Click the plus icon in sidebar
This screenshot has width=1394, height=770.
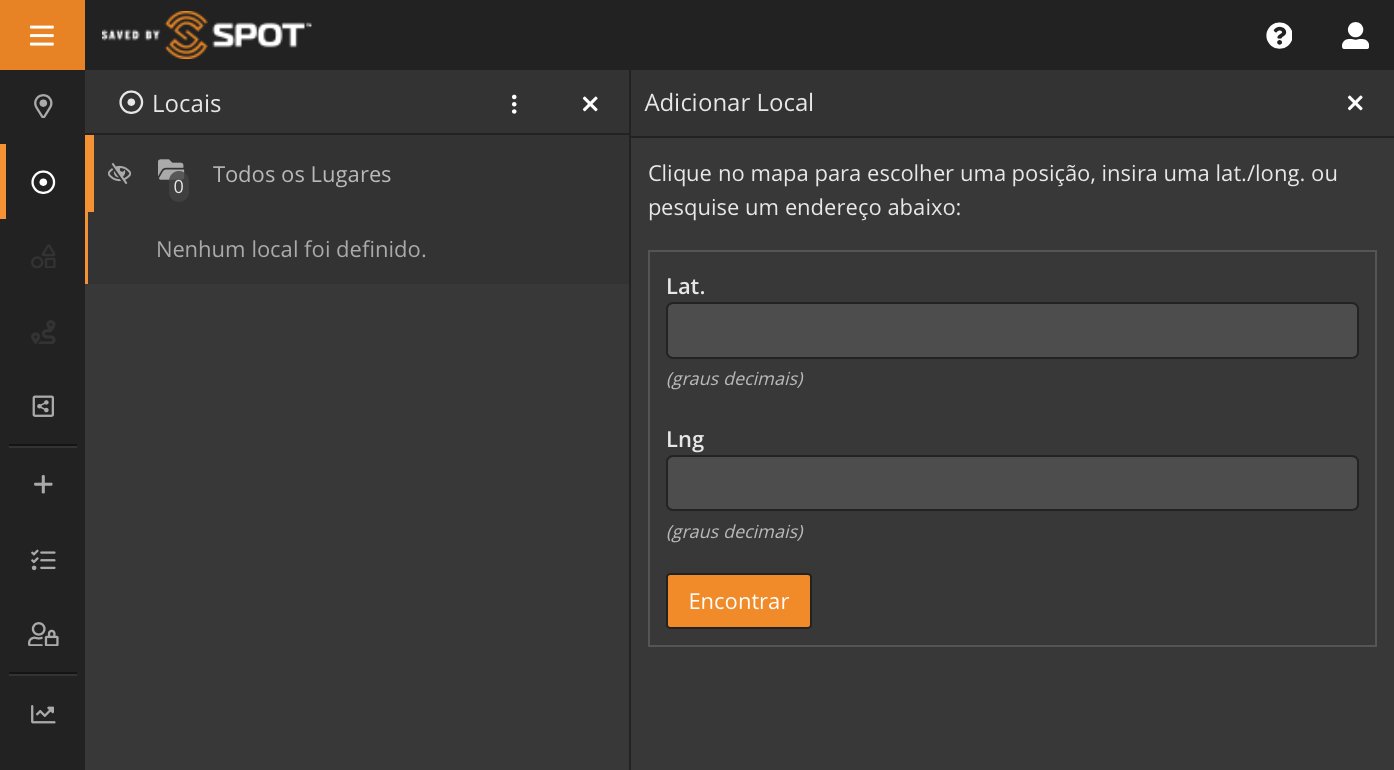pyautogui.click(x=43, y=485)
